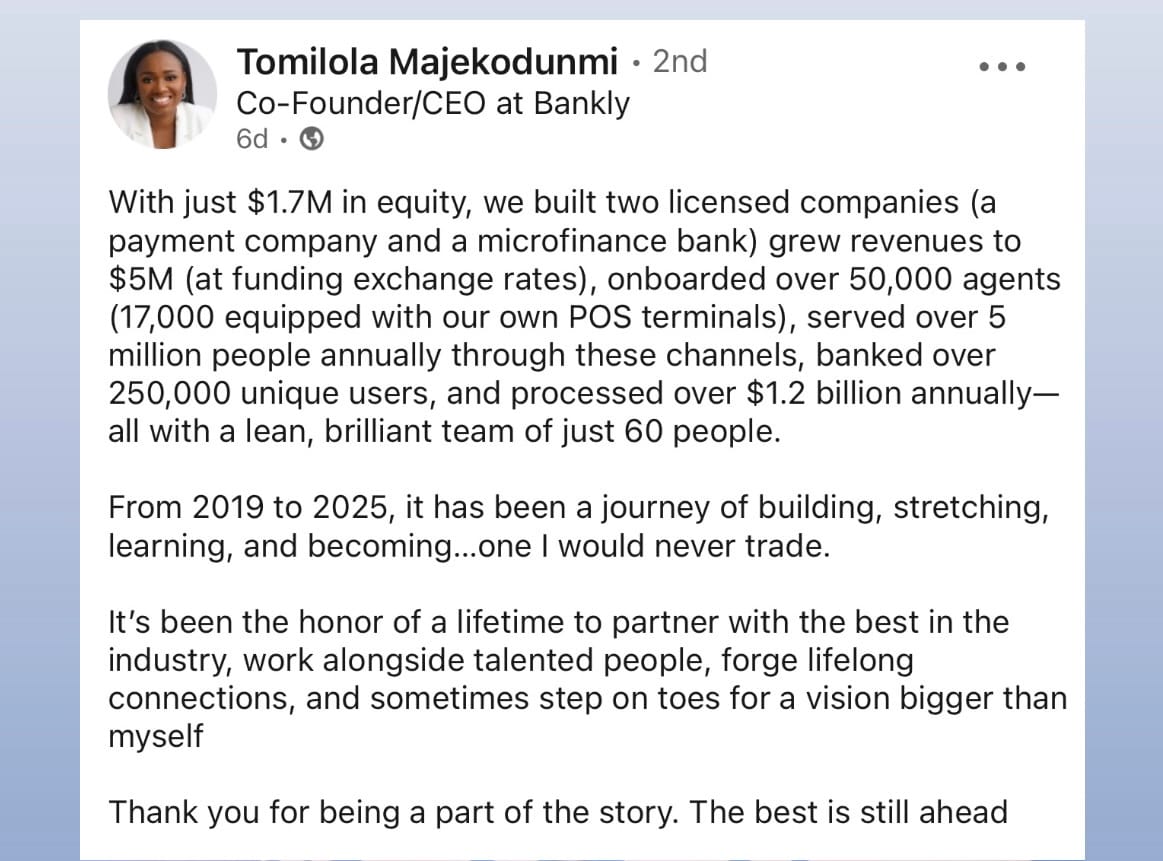Click the "$5M" revenue figure
This screenshot has width=1163, height=861.
pos(141,280)
